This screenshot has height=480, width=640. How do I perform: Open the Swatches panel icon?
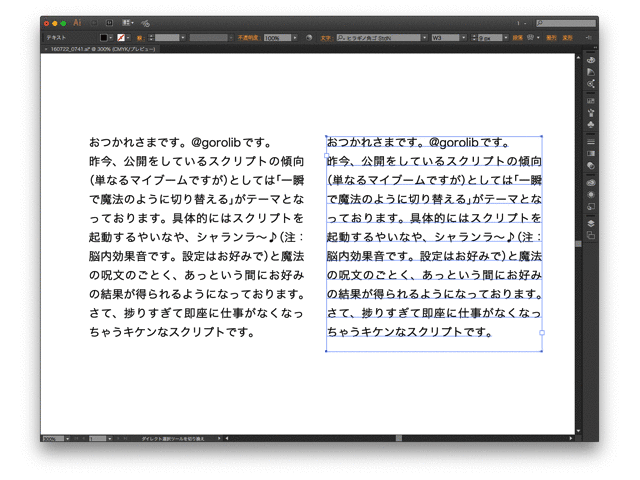tap(591, 101)
